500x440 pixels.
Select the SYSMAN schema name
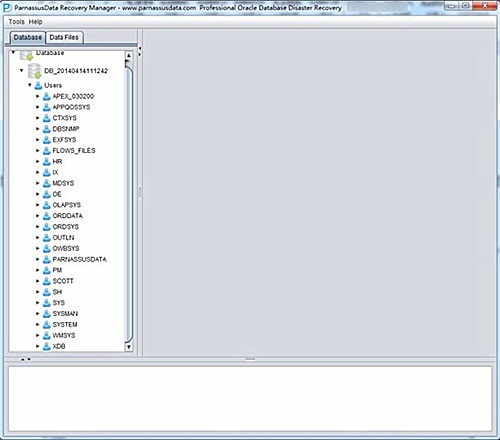click(x=65, y=314)
